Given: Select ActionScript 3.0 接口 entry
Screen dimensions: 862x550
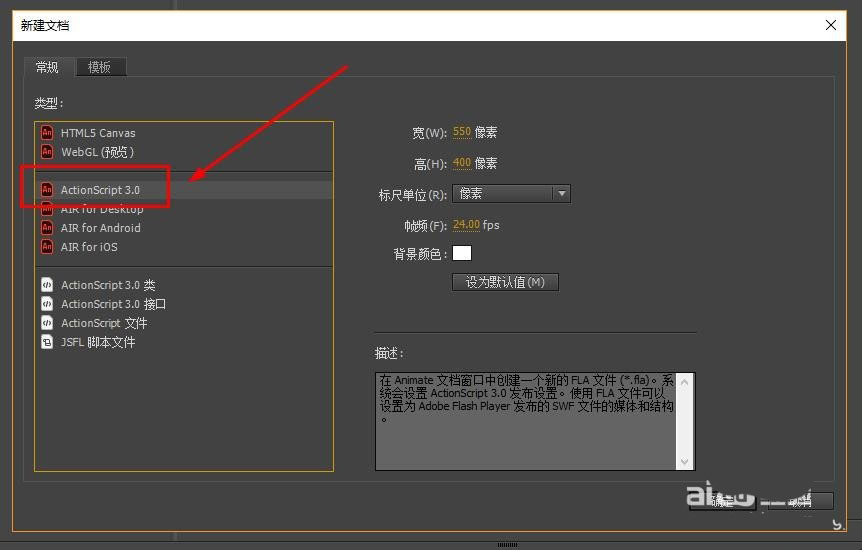Looking at the screenshot, I should (184, 304).
